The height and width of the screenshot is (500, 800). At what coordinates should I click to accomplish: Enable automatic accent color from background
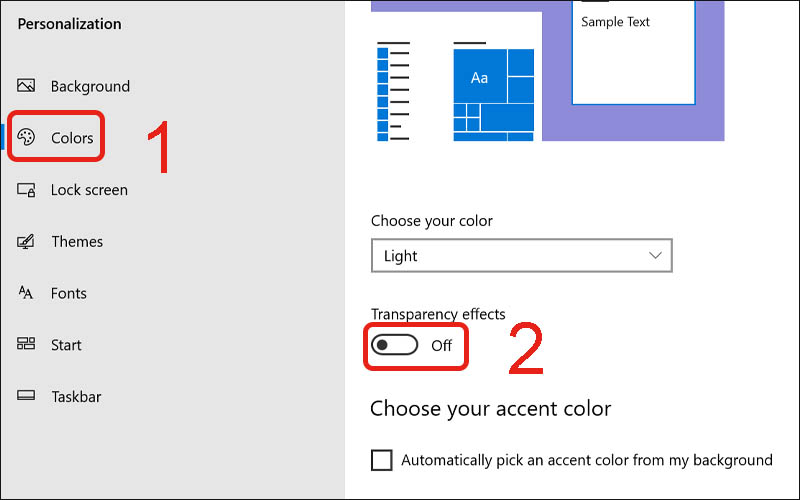click(381, 460)
